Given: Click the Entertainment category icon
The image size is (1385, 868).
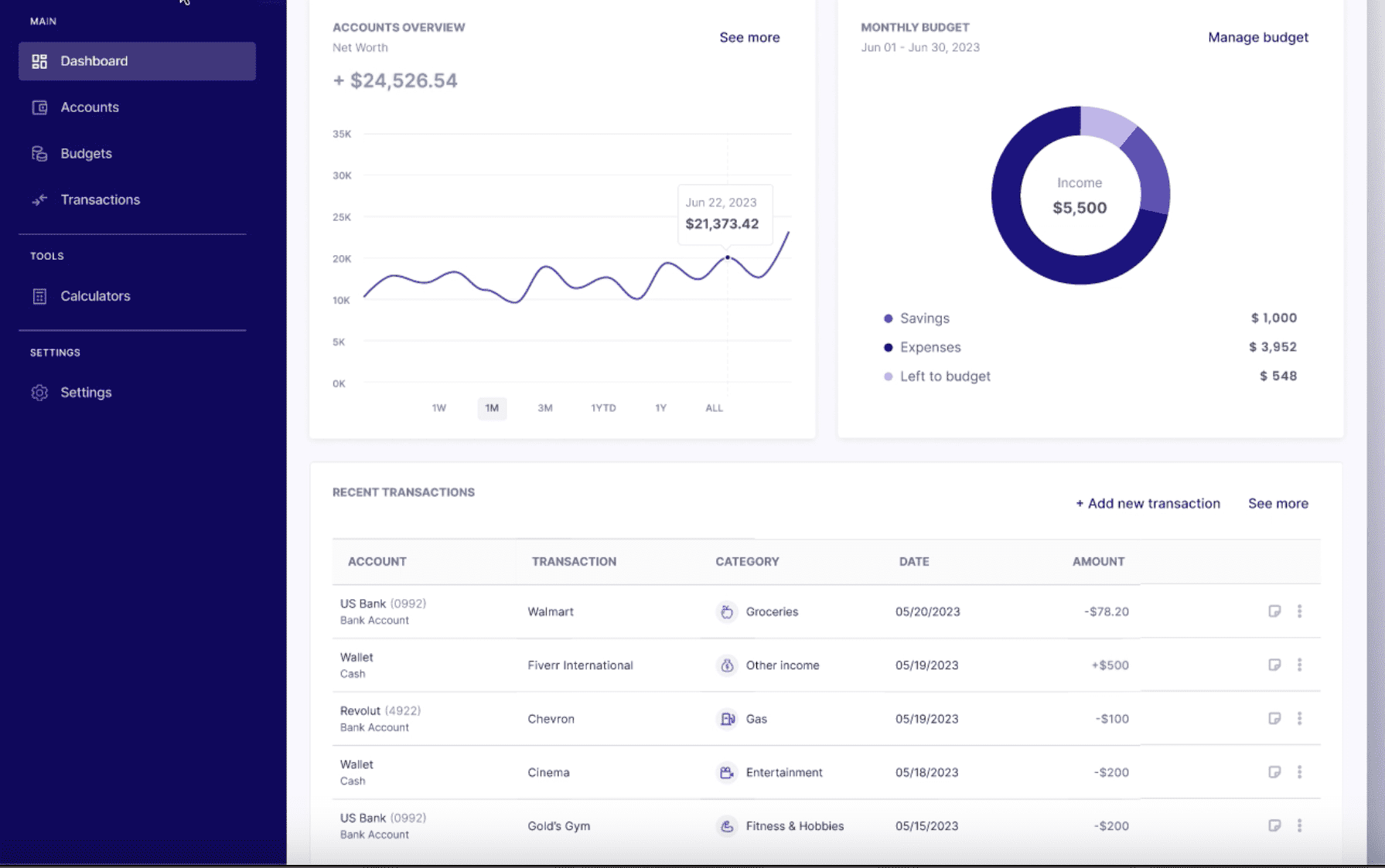Looking at the screenshot, I should (727, 772).
